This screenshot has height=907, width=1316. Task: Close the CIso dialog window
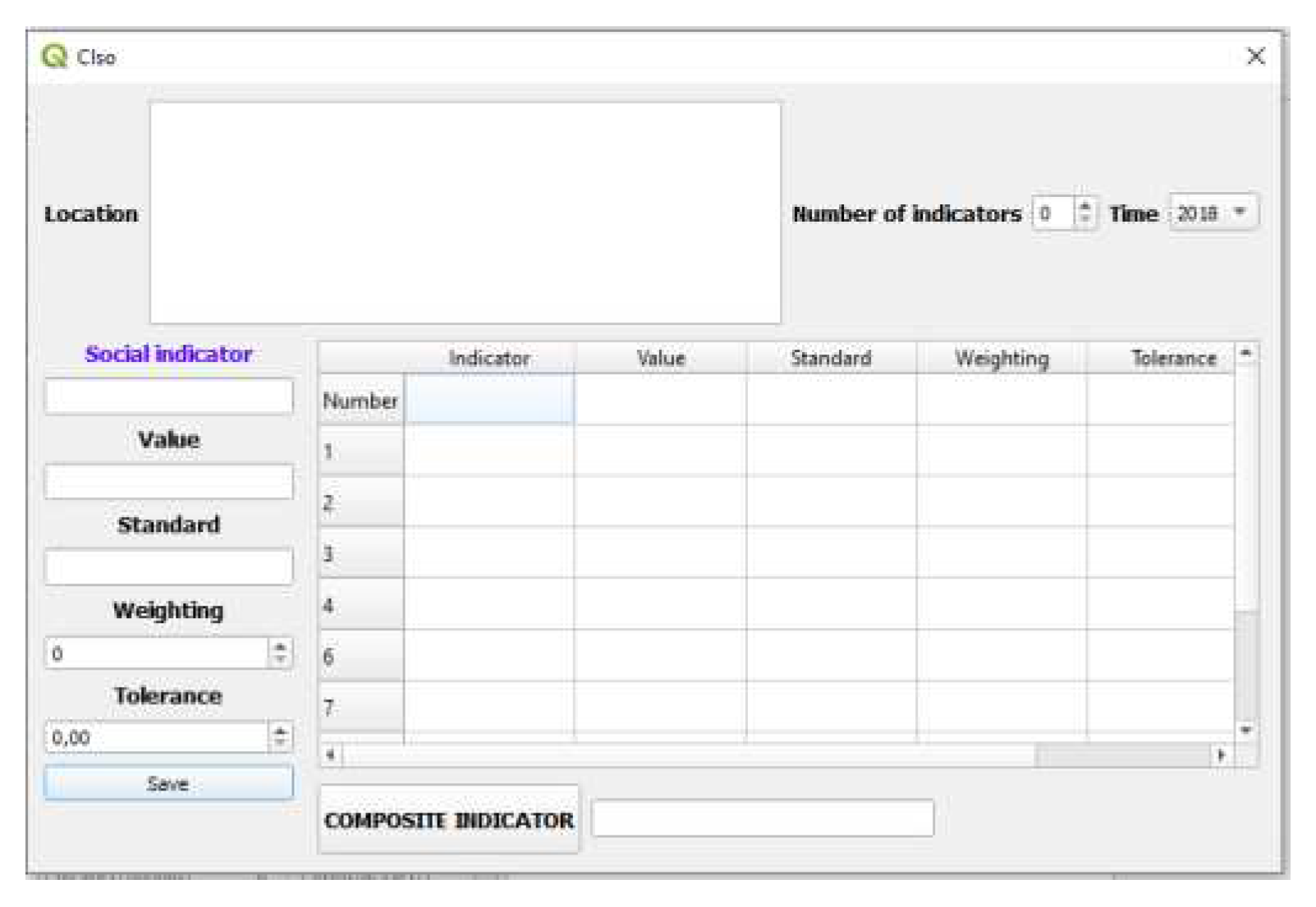click(1255, 57)
